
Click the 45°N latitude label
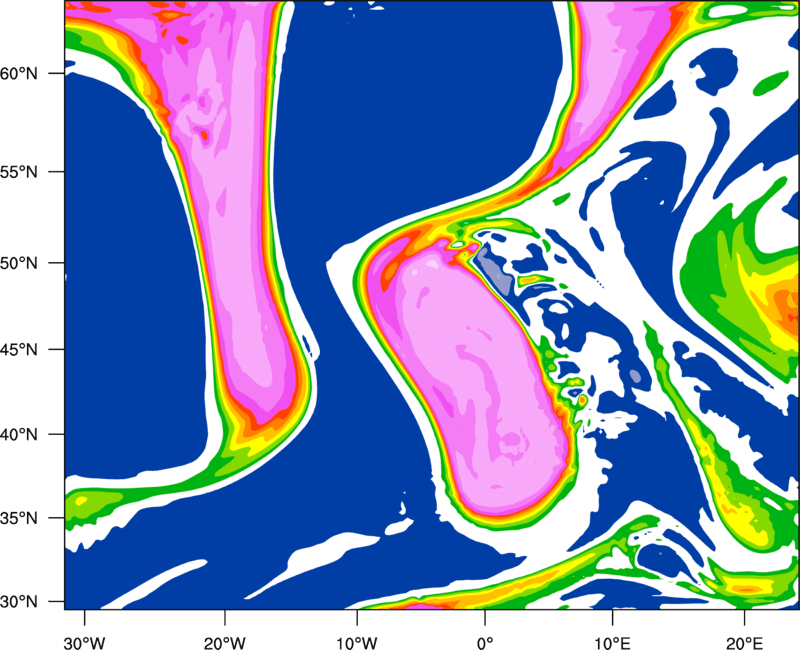[x=19, y=350]
